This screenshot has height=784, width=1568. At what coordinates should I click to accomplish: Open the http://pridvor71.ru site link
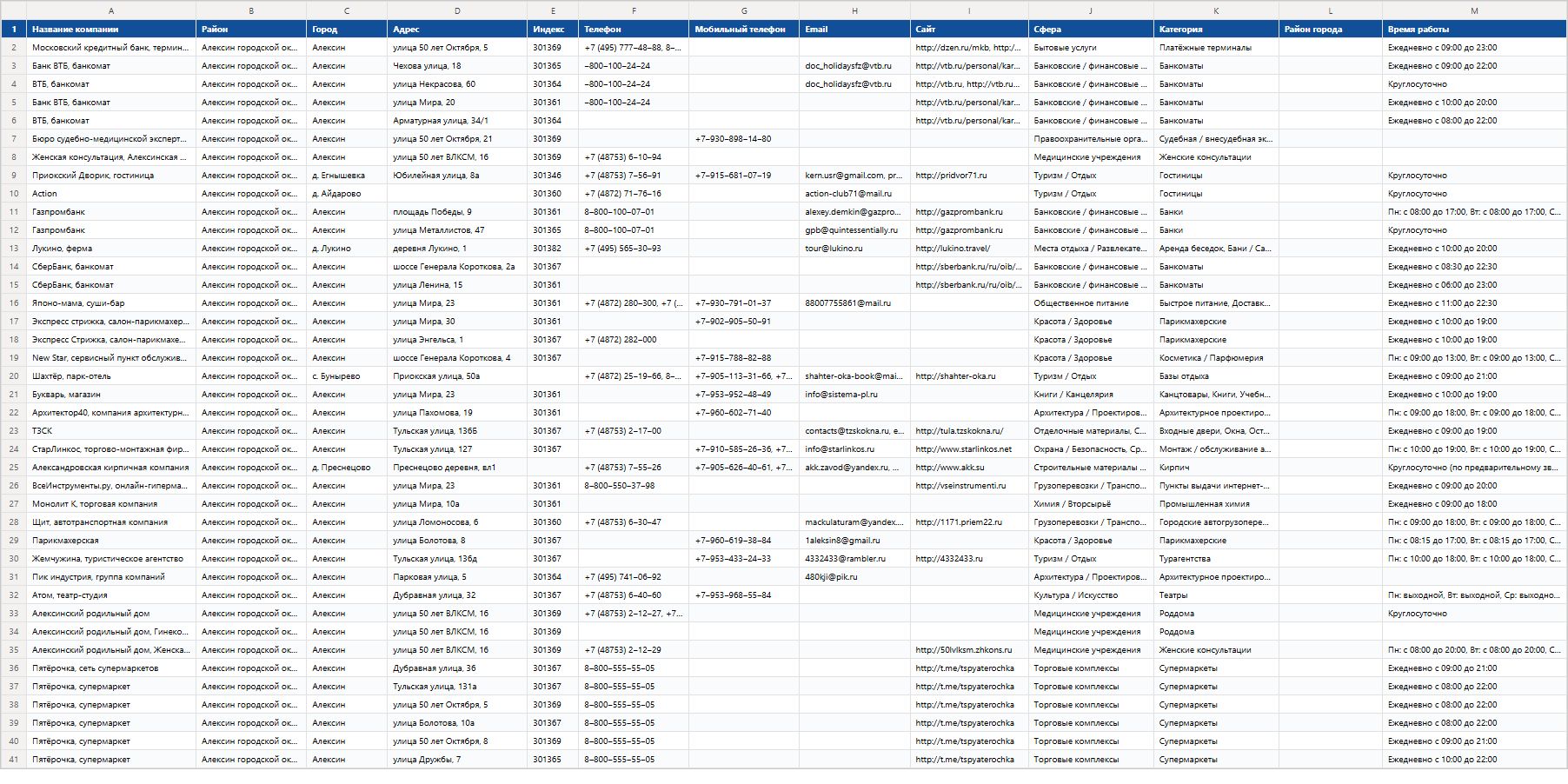pos(951,176)
